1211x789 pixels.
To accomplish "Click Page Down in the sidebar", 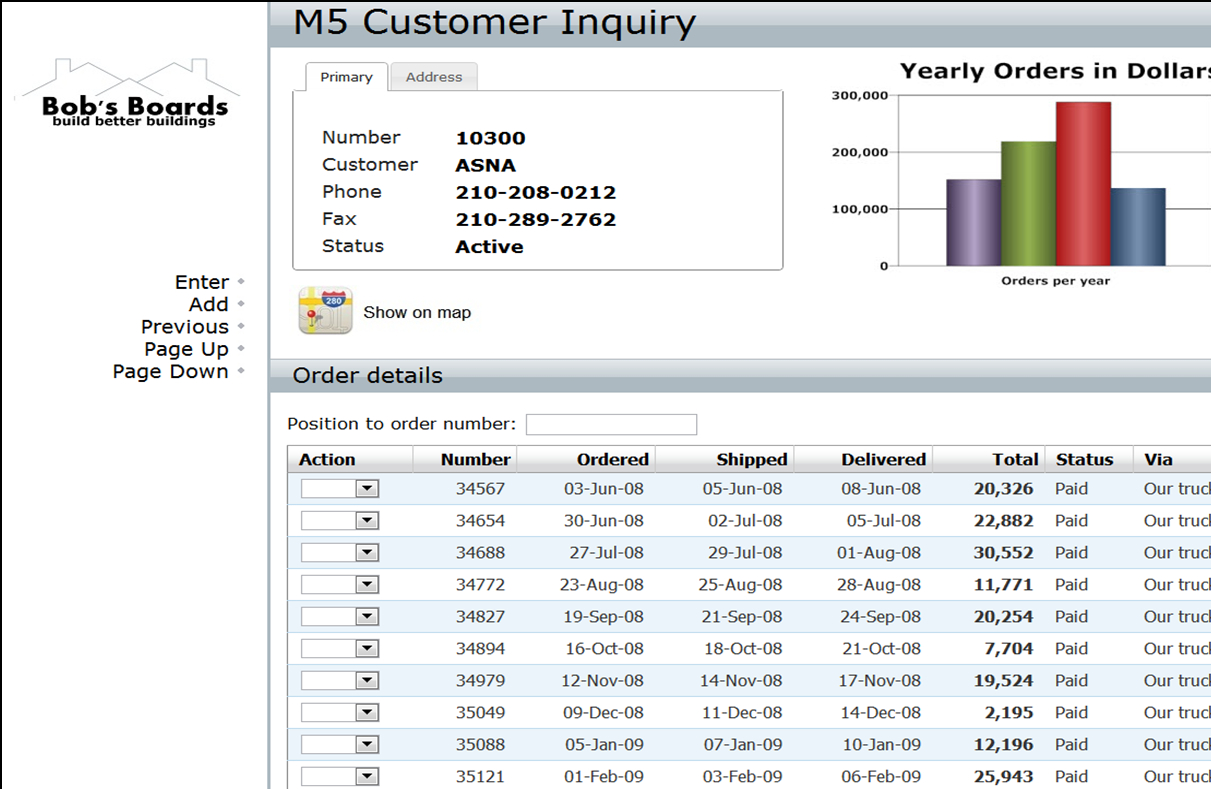I will coord(171,371).
